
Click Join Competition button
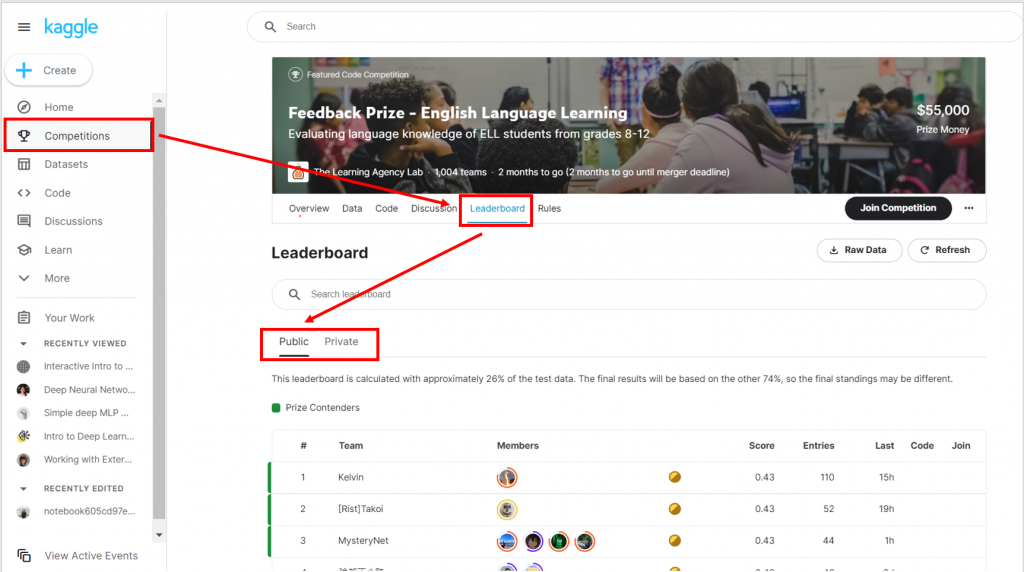pos(898,208)
